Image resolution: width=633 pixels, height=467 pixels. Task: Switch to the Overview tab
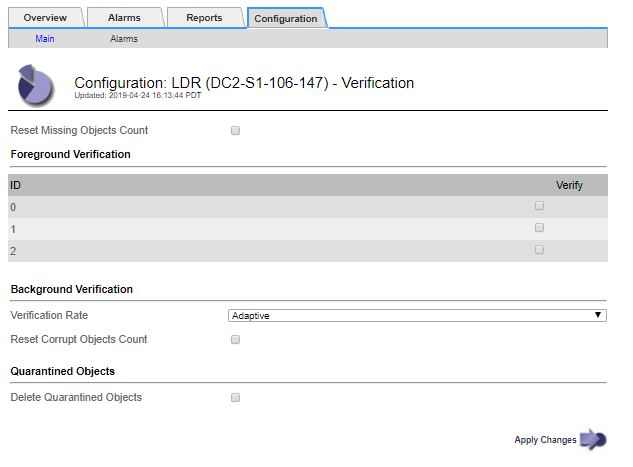point(44,18)
